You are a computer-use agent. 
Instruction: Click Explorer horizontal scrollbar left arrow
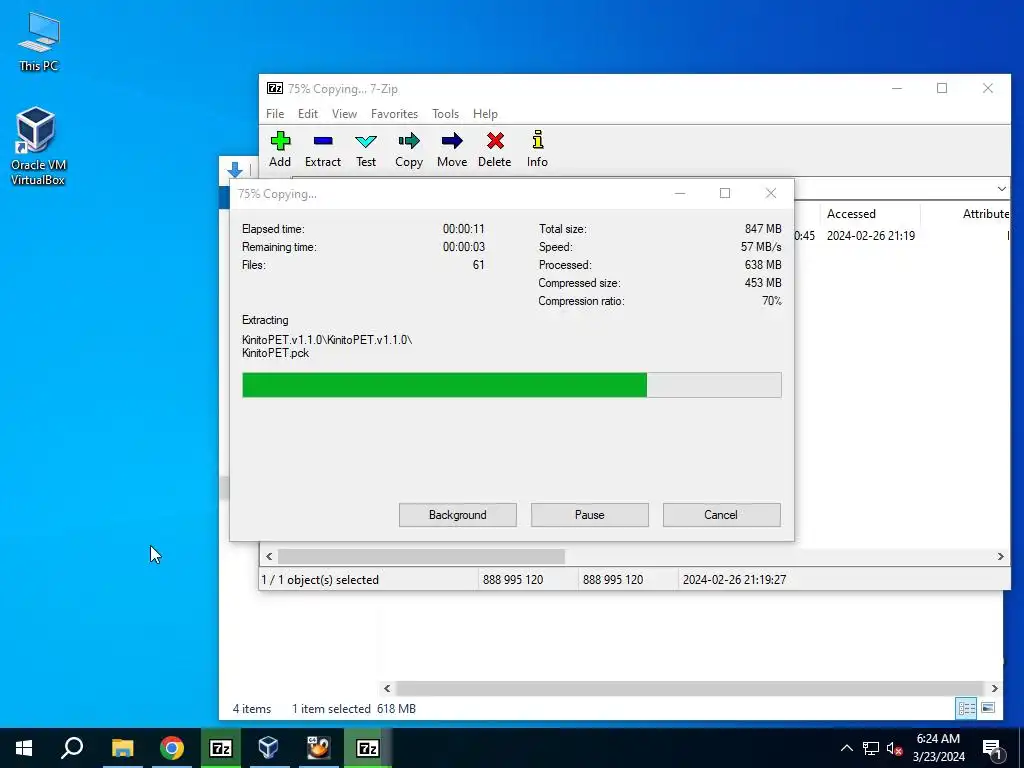(387, 688)
